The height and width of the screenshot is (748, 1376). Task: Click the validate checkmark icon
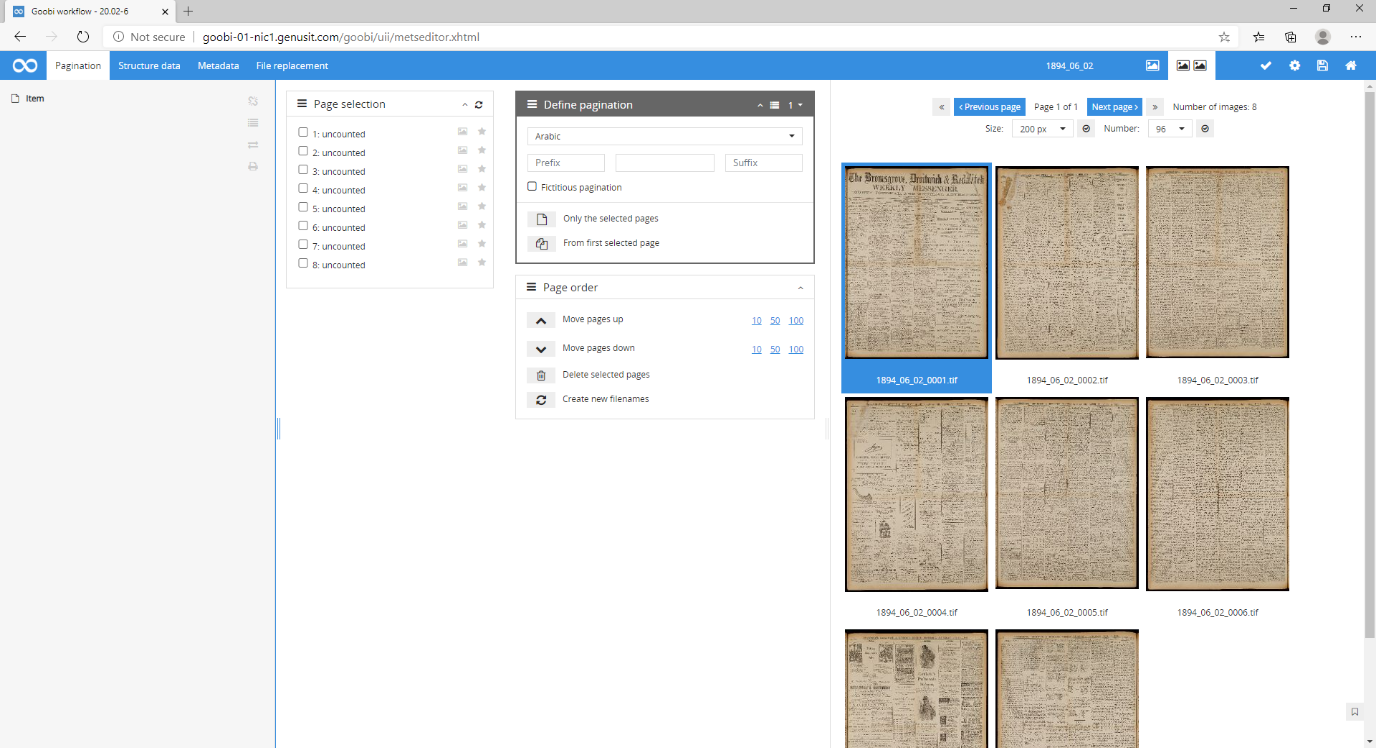point(1266,66)
